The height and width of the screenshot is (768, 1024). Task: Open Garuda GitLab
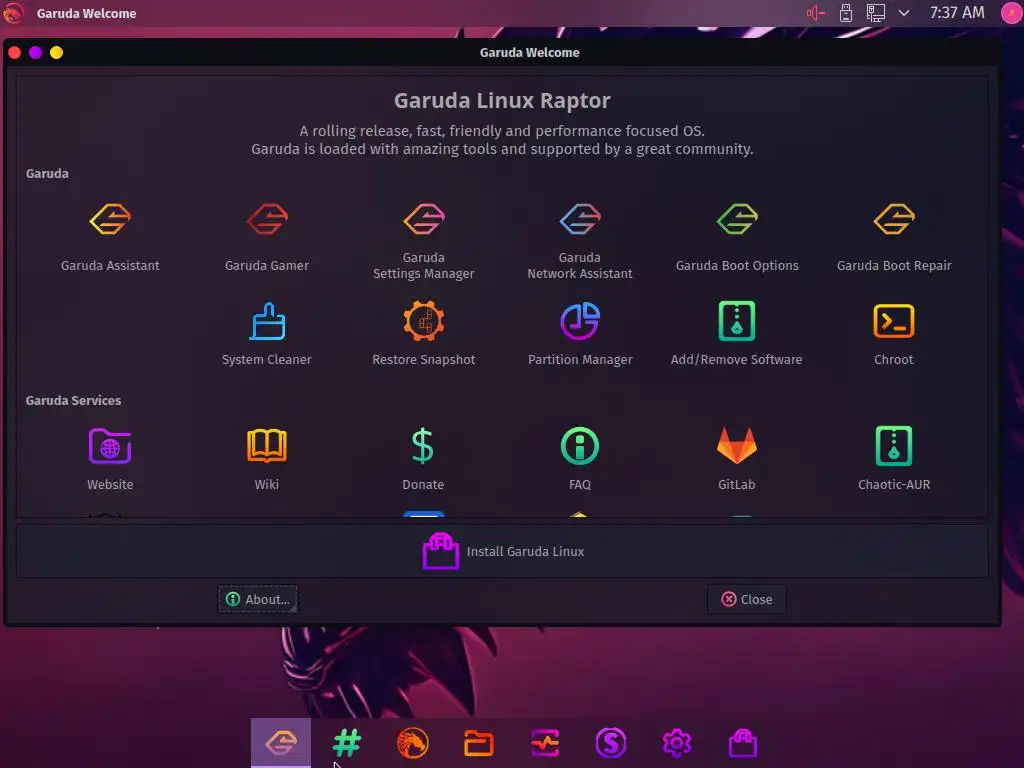[737, 458]
